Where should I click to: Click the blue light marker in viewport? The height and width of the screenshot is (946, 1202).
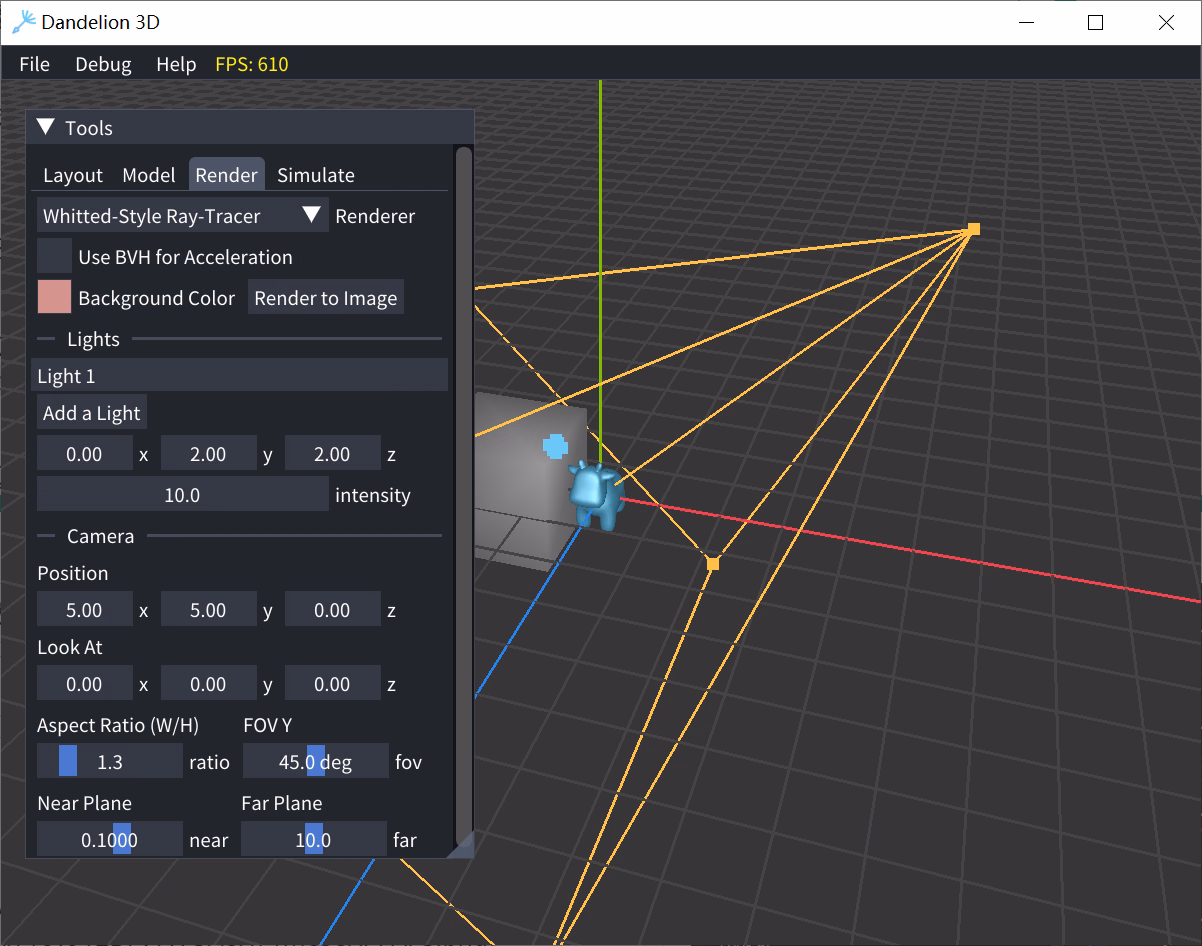click(555, 446)
